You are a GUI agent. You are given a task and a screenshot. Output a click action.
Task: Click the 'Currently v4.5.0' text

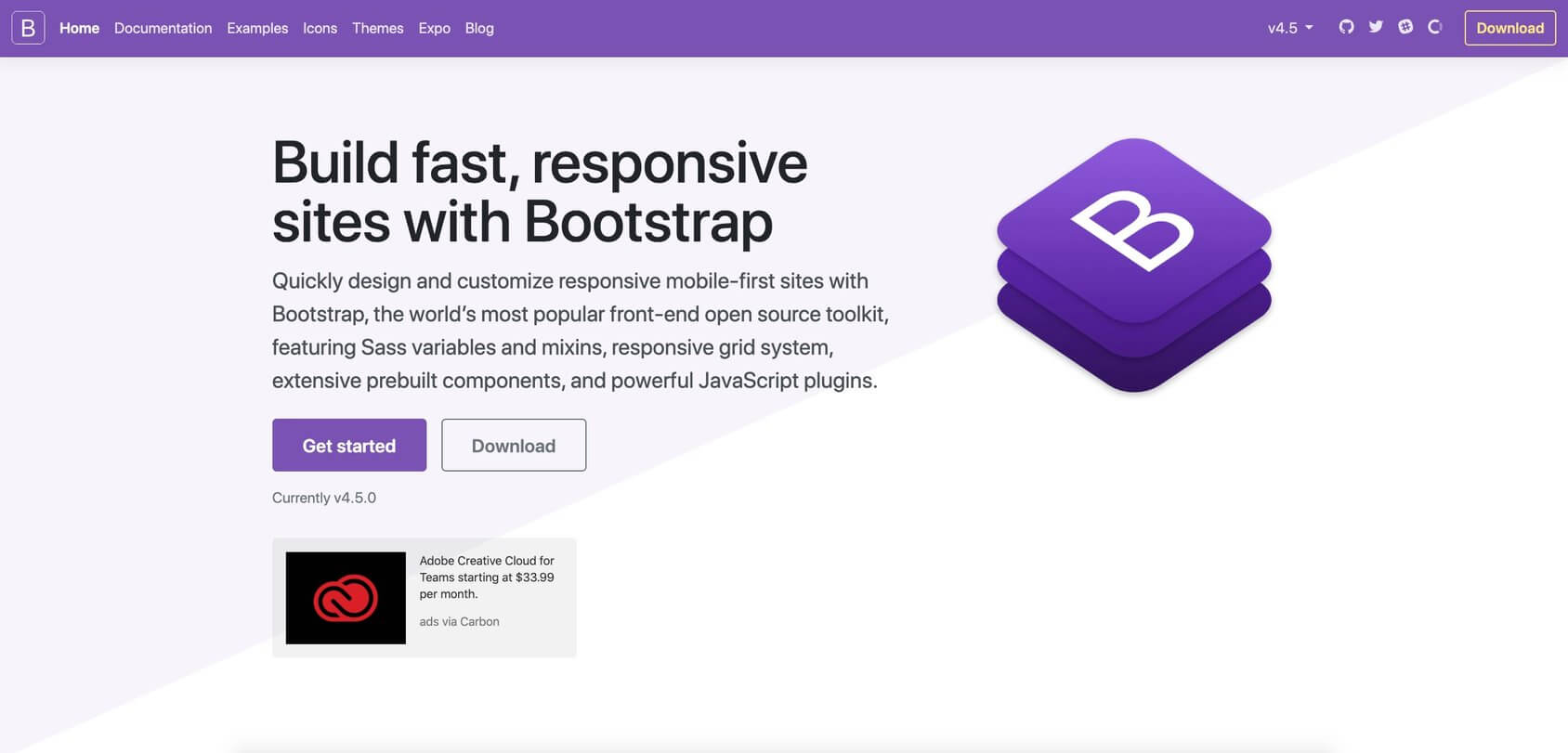coord(324,498)
